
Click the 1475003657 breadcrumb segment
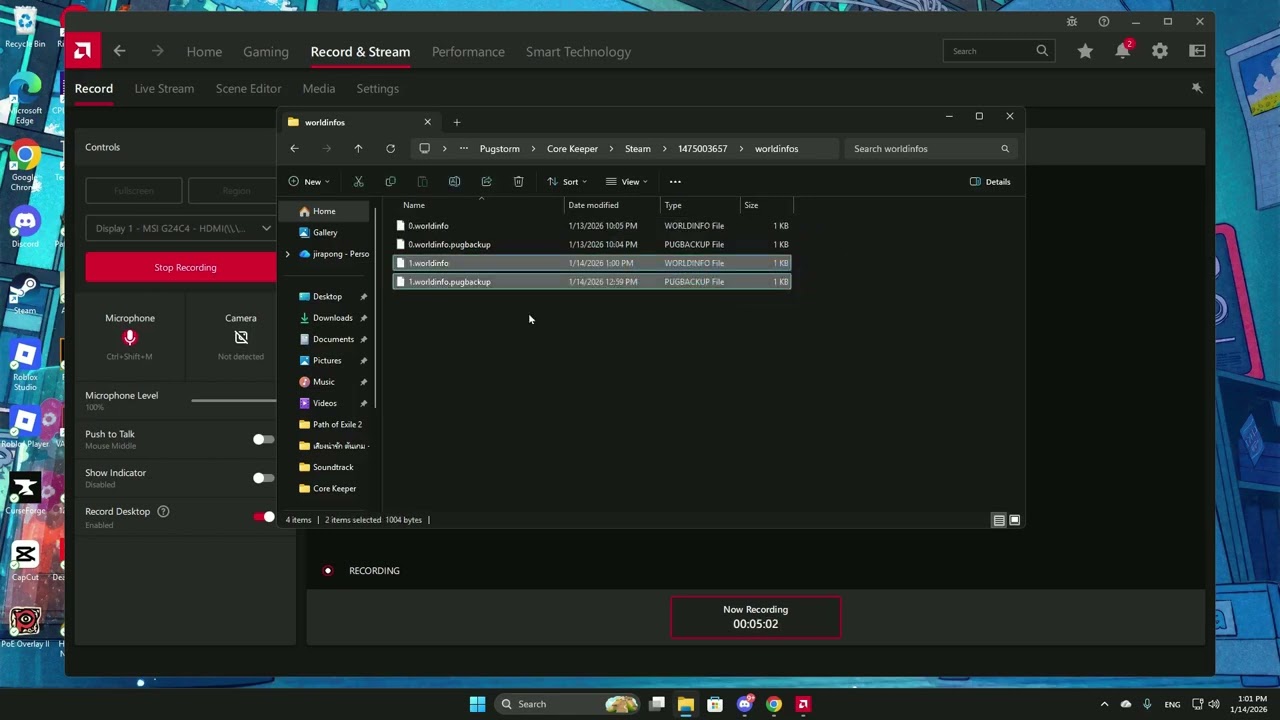703,149
